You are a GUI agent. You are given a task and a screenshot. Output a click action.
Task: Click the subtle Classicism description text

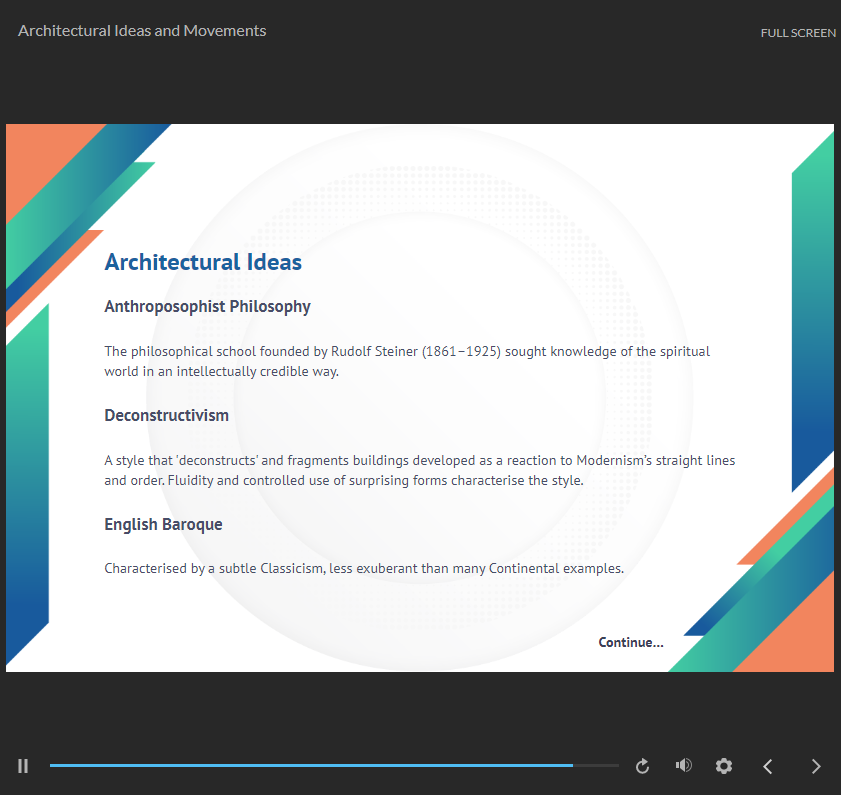pos(364,569)
